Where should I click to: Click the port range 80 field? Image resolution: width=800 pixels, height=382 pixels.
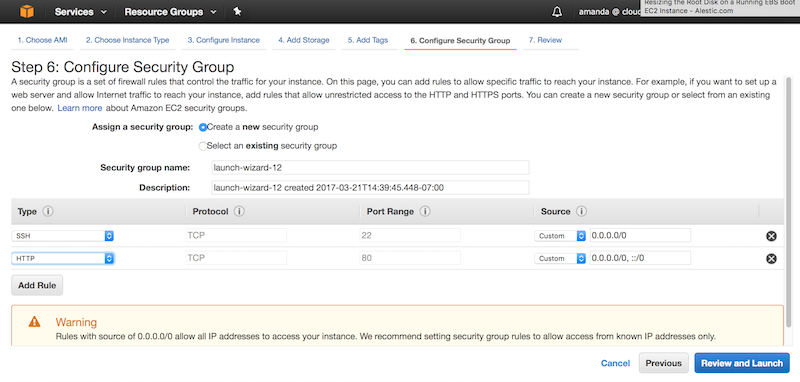(410, 258)
